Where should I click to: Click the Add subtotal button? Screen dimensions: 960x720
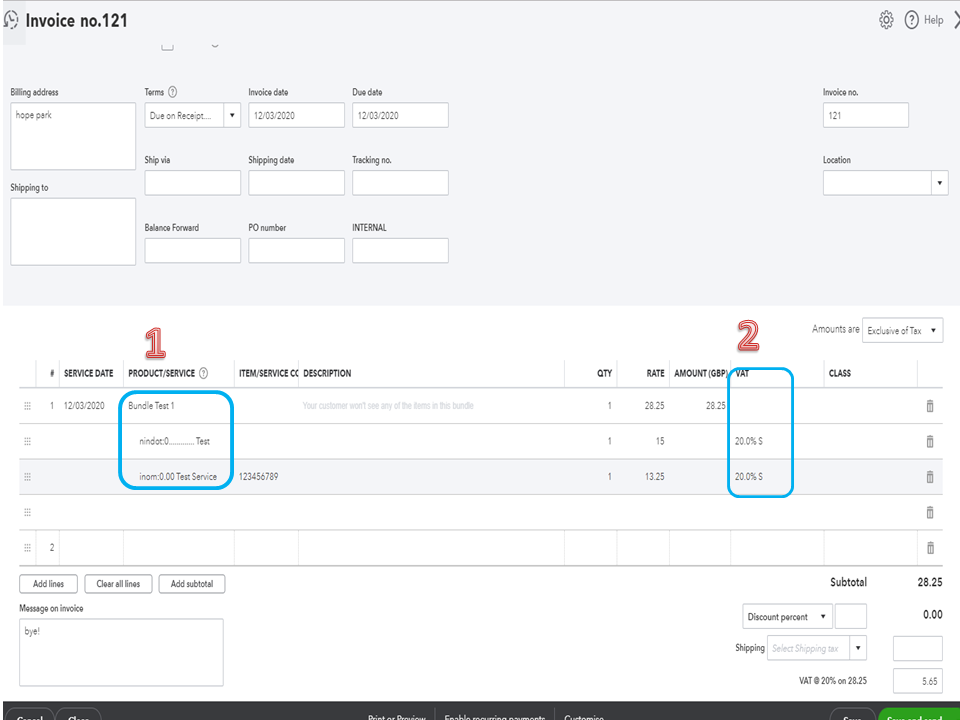pyautogui.click(x=192, y=584)
